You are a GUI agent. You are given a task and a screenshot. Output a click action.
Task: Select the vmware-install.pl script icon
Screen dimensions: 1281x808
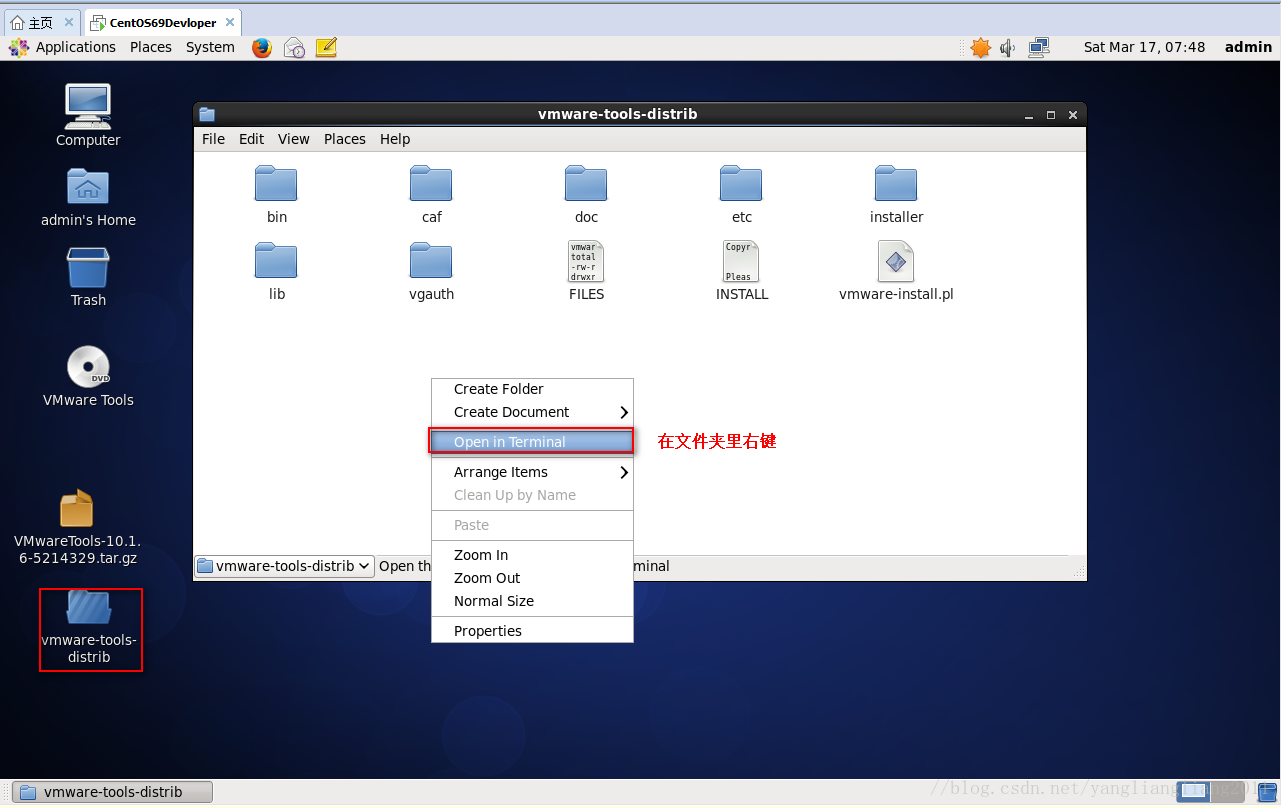(x=896, y=261)
